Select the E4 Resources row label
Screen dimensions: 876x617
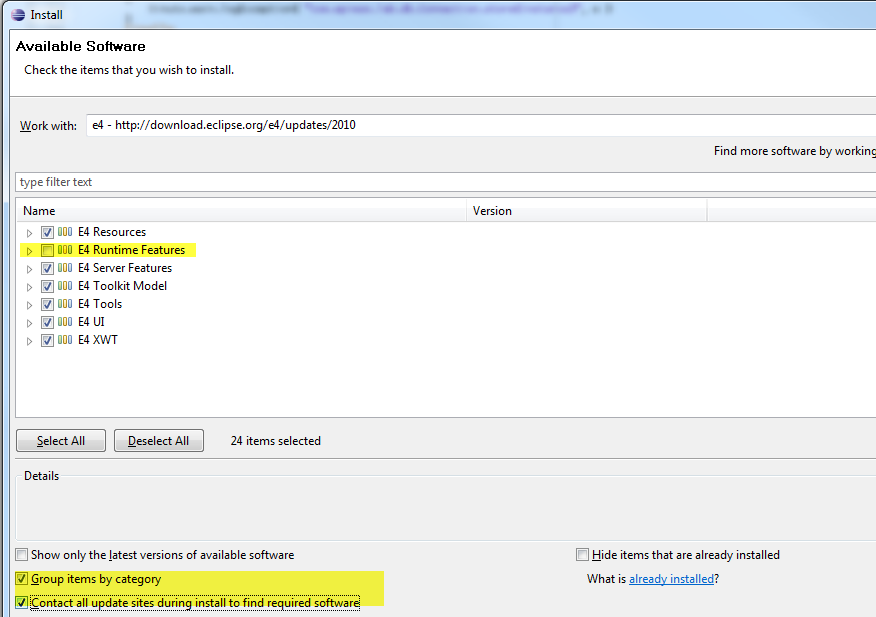pos(112,232)
